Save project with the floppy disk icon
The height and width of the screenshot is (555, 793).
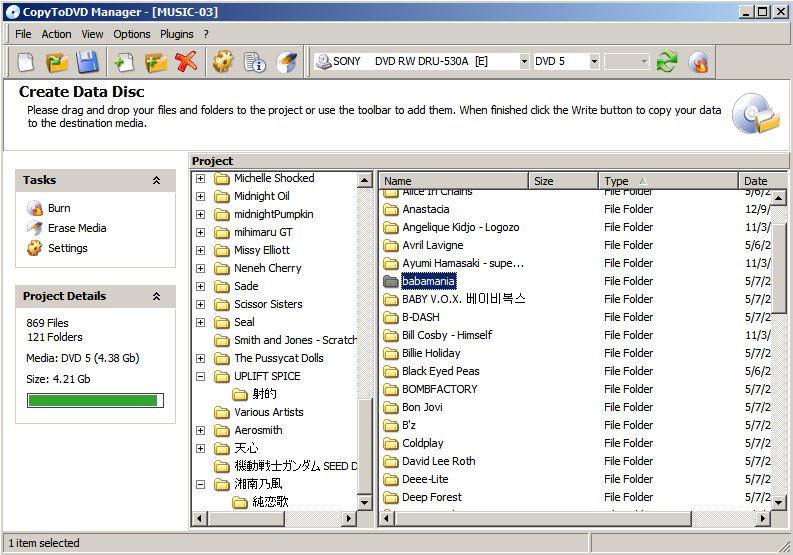pyautogui.click(x=87, y=62)
